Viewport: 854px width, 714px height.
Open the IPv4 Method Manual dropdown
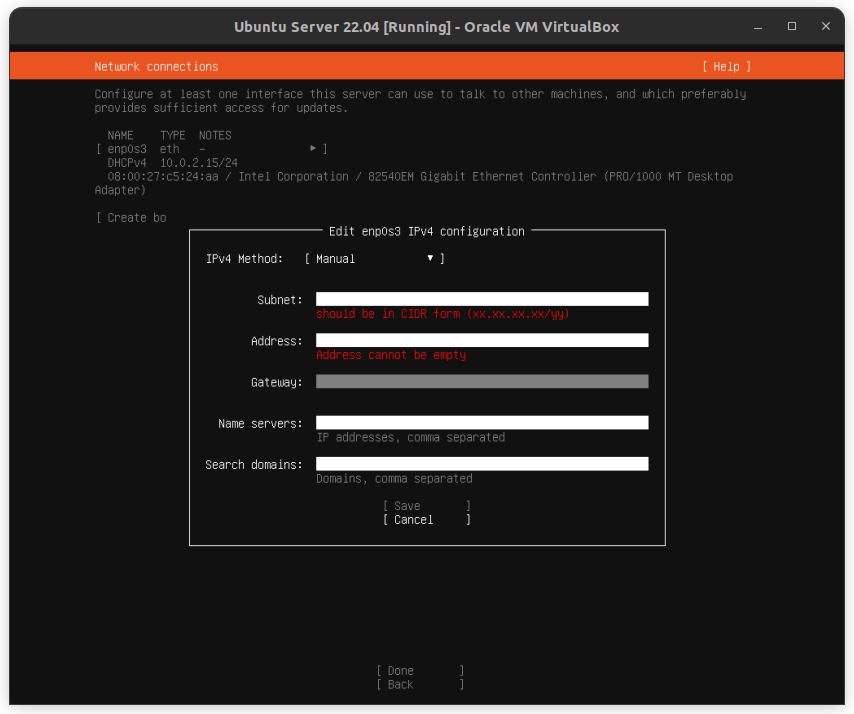pos(374,259)
